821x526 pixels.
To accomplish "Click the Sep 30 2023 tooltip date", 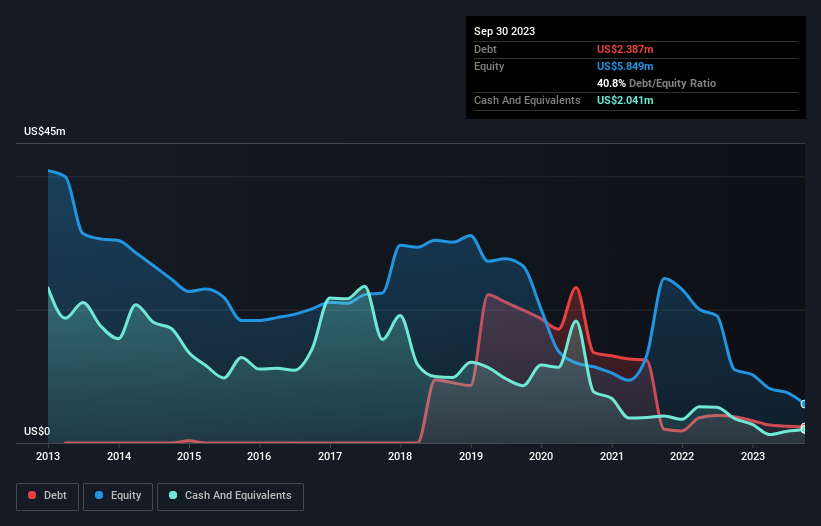I will (504, 31).
